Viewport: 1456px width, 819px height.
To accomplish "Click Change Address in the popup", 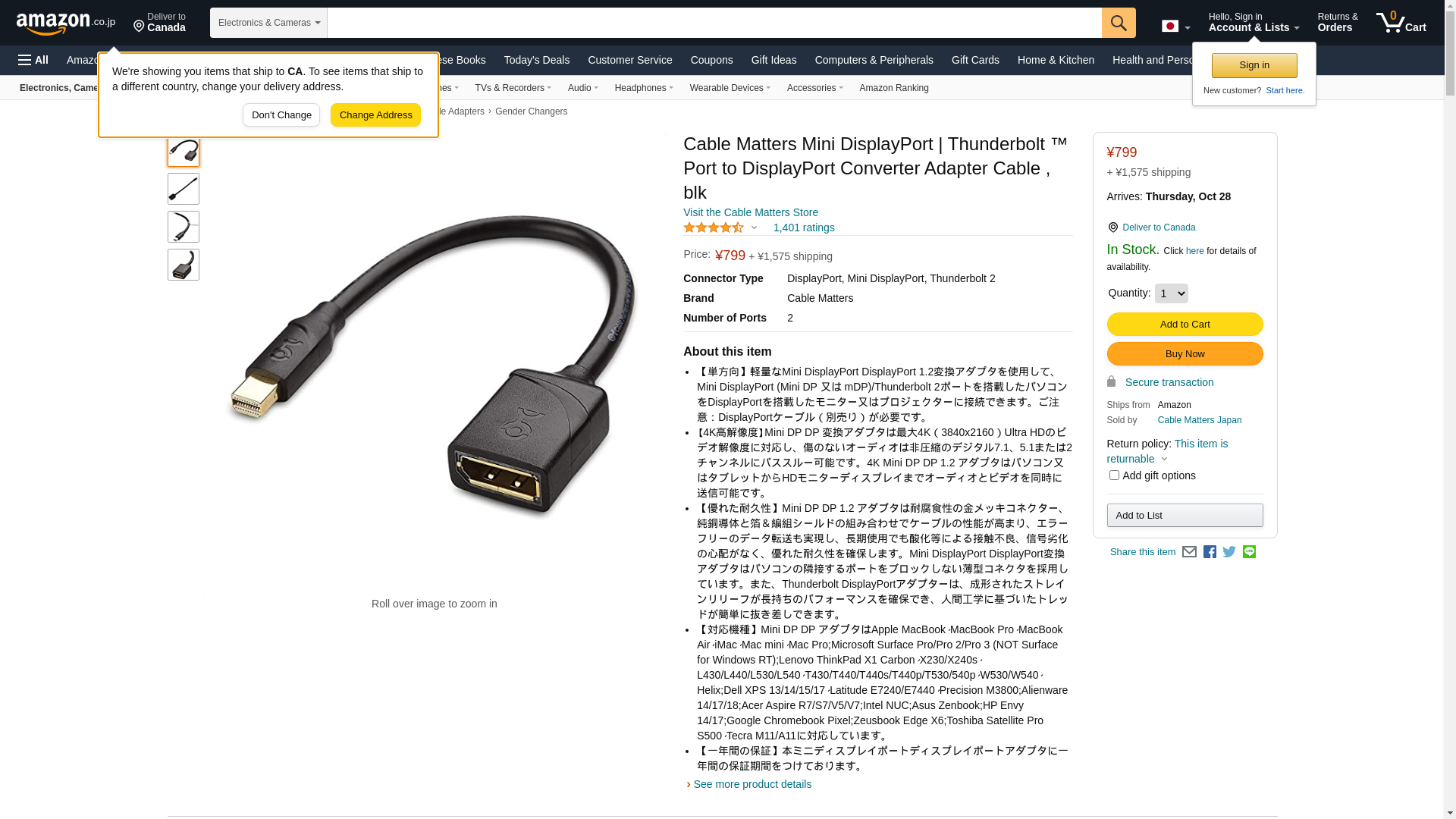I will pos(375,115).
